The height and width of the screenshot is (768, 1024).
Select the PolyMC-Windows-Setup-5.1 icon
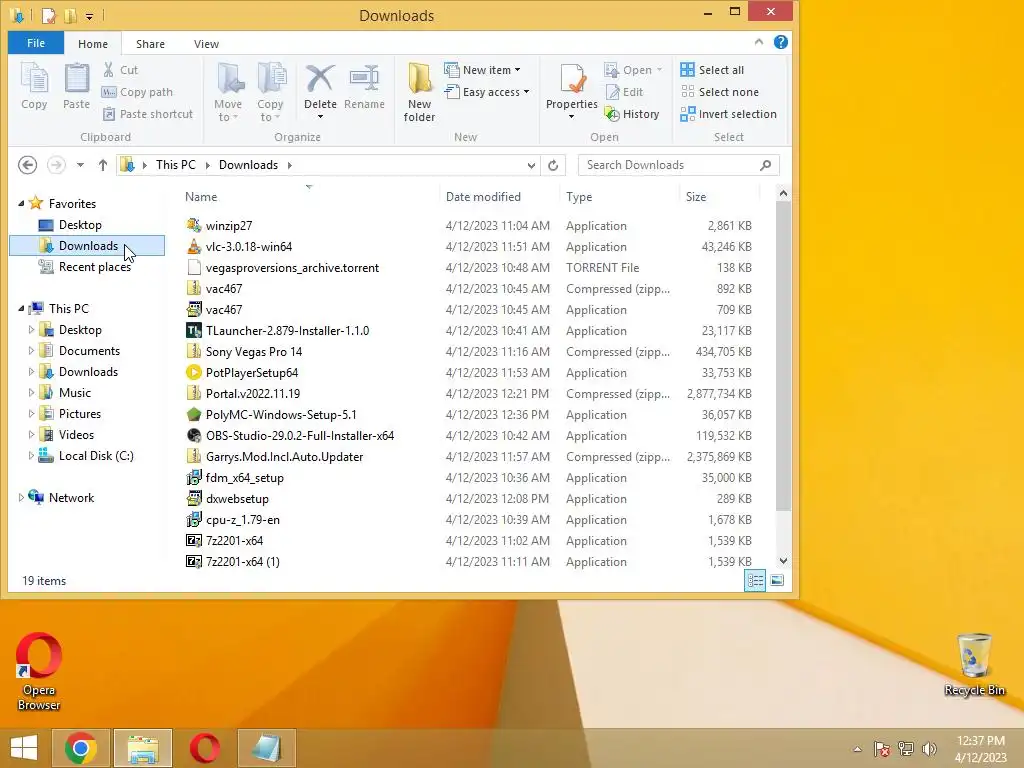pyautogui.click(x=194, y=415)
